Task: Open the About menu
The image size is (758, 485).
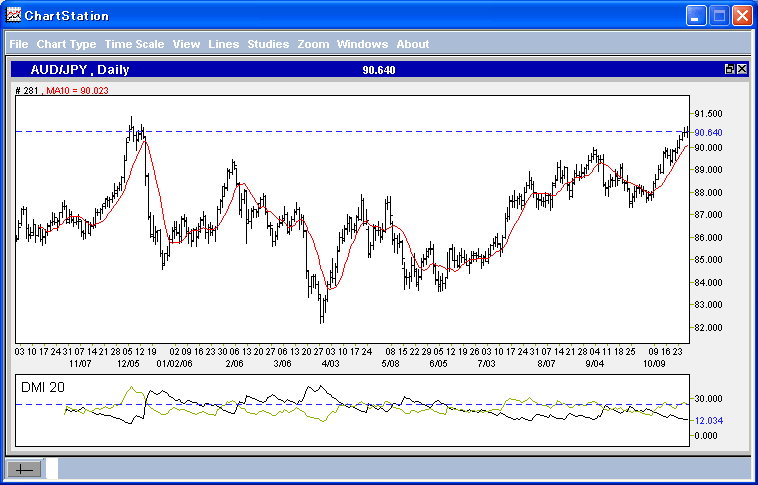Action: click(x=412, y=44)
